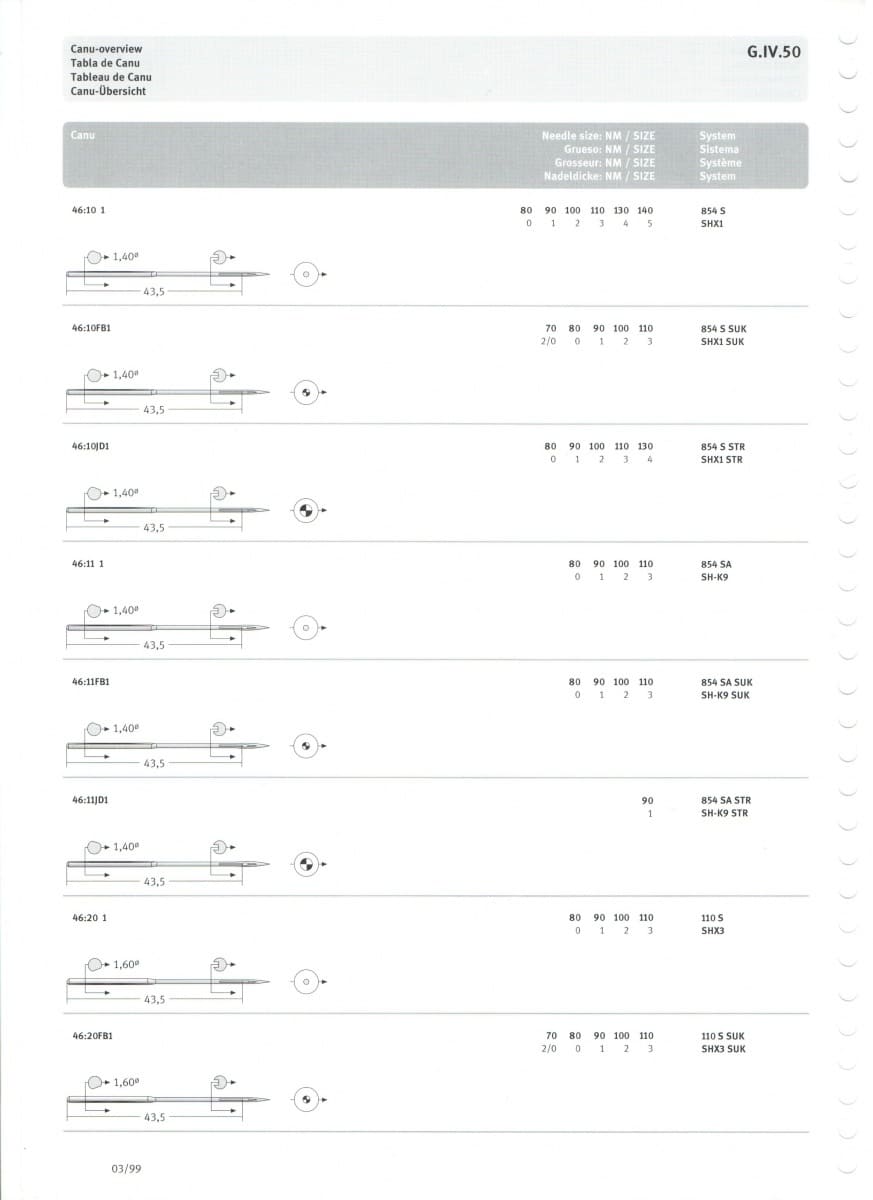Screen dimensions: 873x1200
Task: Click the 46:11JD1 canu number
Action: 90,800
